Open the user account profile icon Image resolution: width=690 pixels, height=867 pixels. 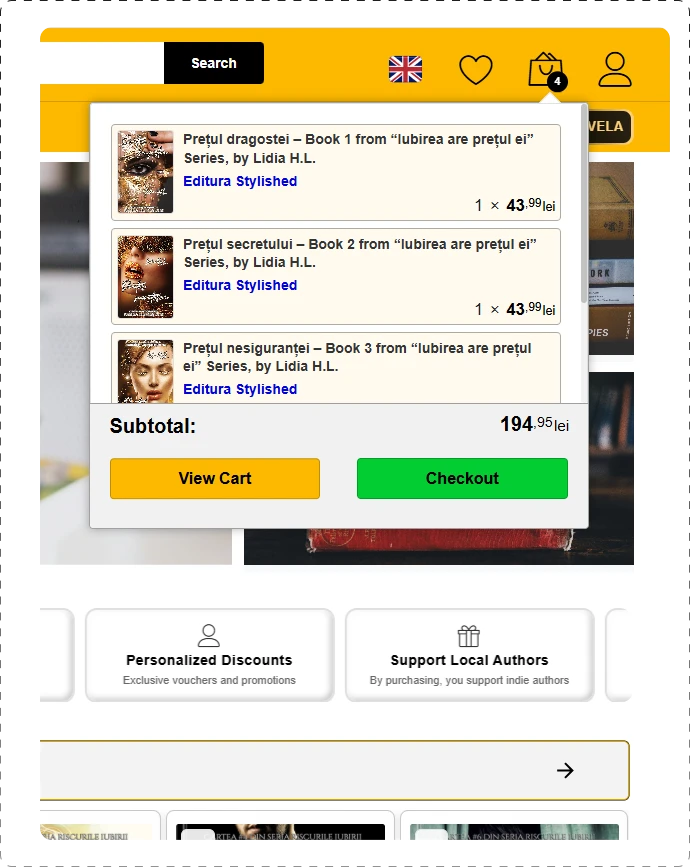click(615, 70)
